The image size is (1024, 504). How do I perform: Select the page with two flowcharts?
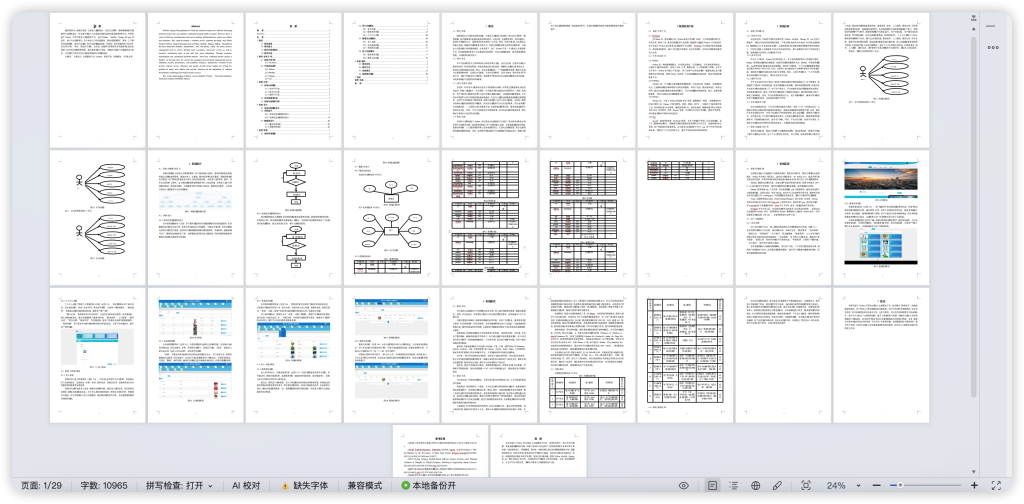coord(293,217)
